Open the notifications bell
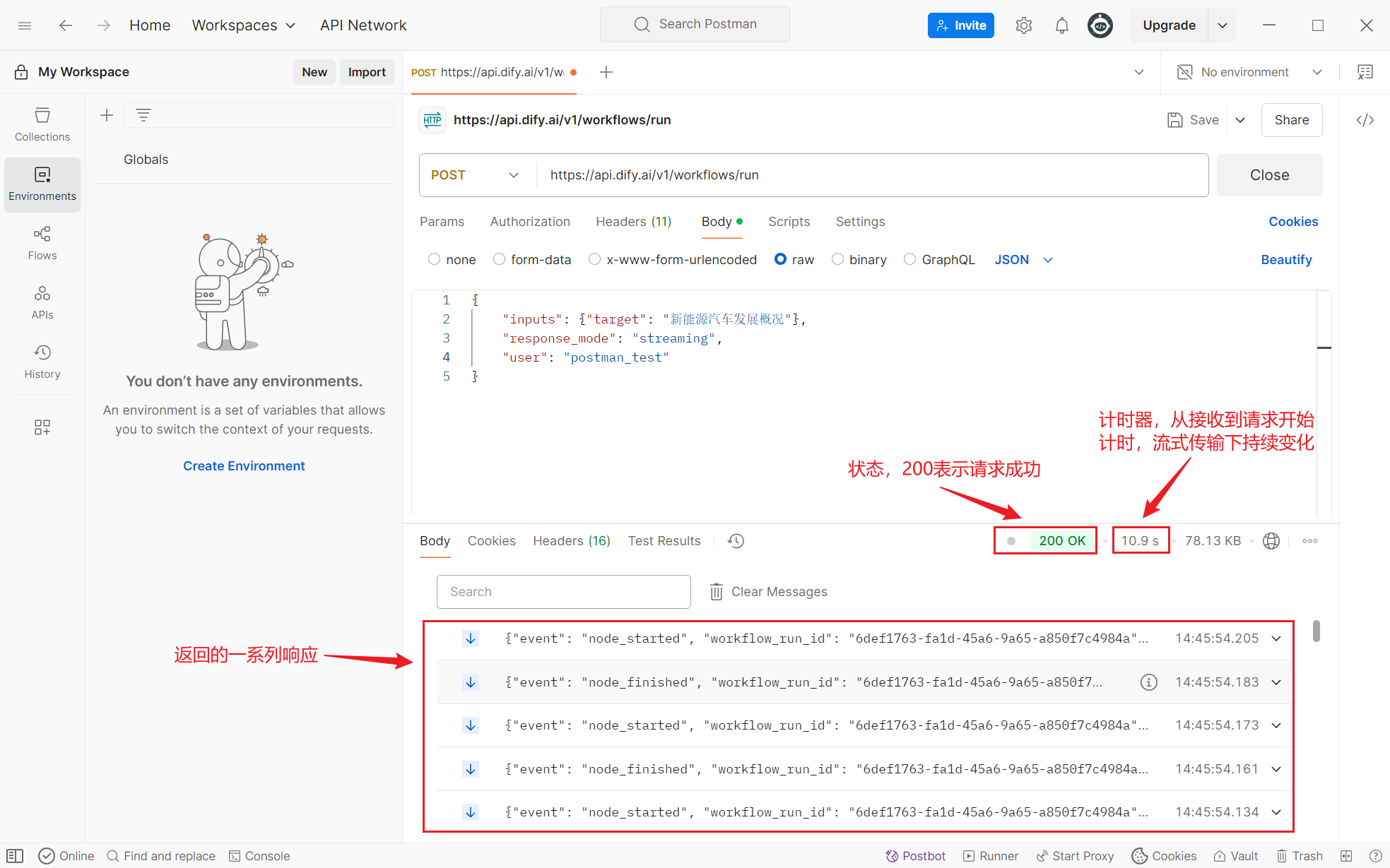 pyautogui.click(x=1062, y=25)
